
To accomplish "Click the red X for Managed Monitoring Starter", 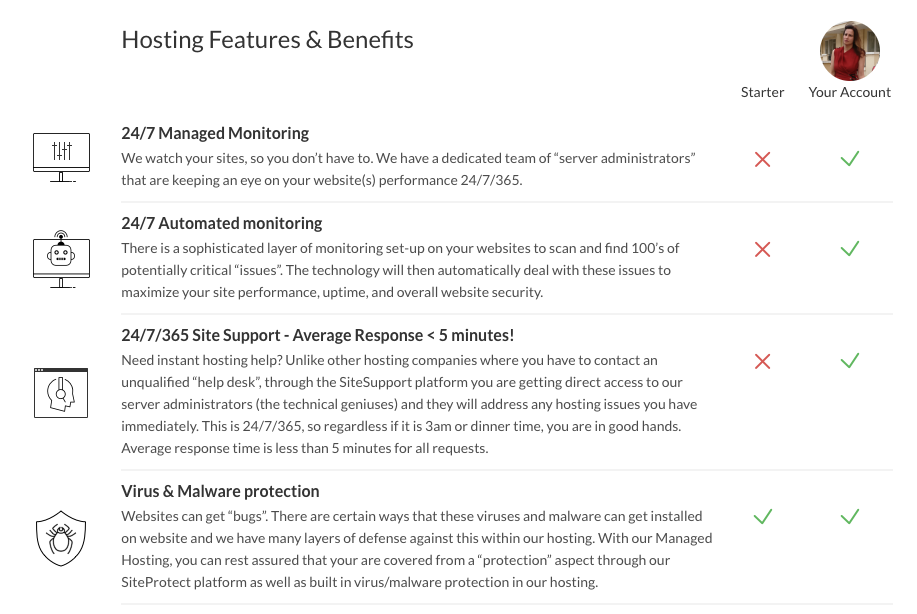I will pyautogui.click(x=762, y=159).
